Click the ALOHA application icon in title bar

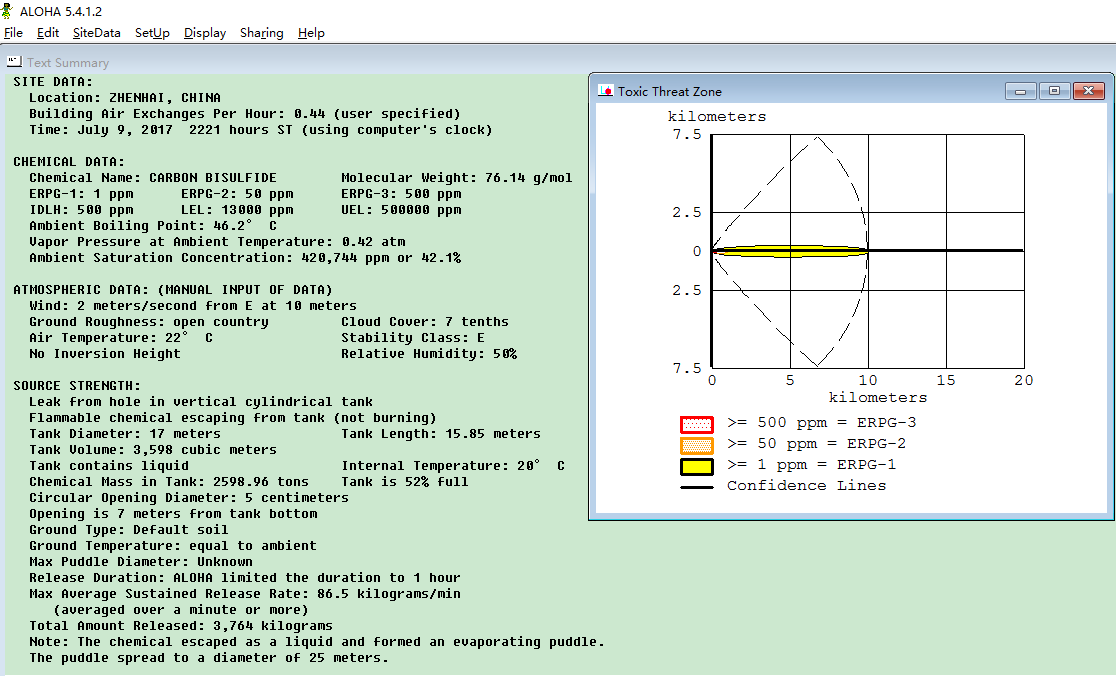tap(7, 11)
